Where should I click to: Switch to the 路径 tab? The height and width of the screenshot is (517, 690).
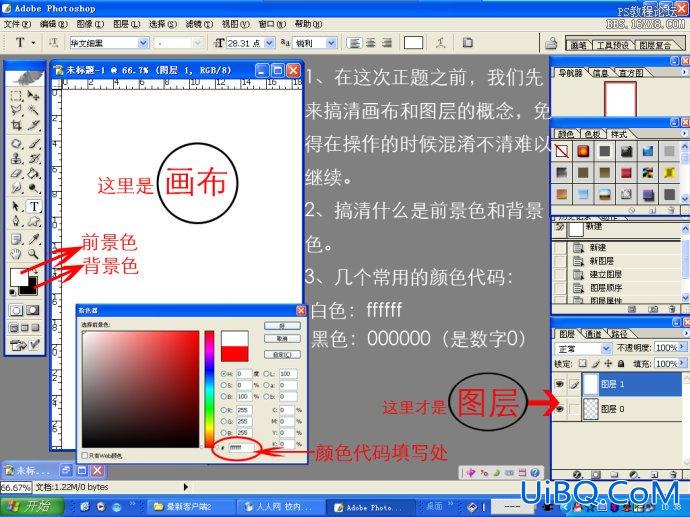618,334
